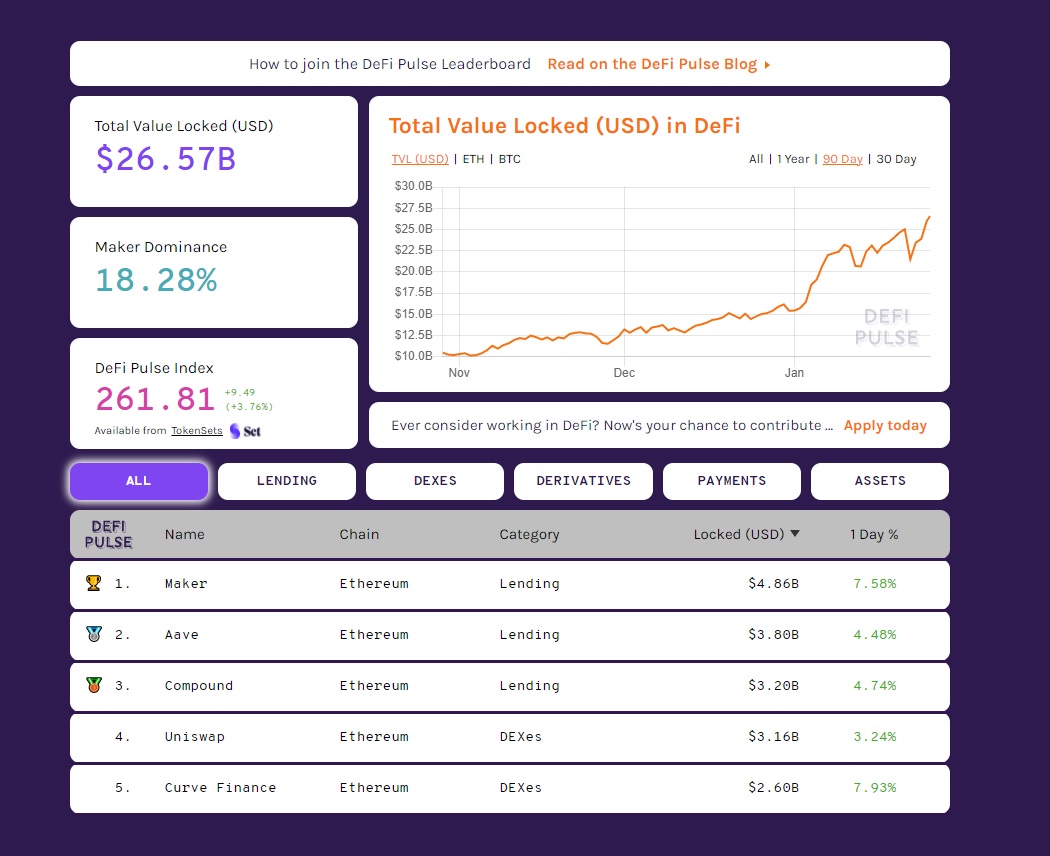1050x856 pixels.
Task: Sort table by 1 Day % column
Action: point(874,534)
